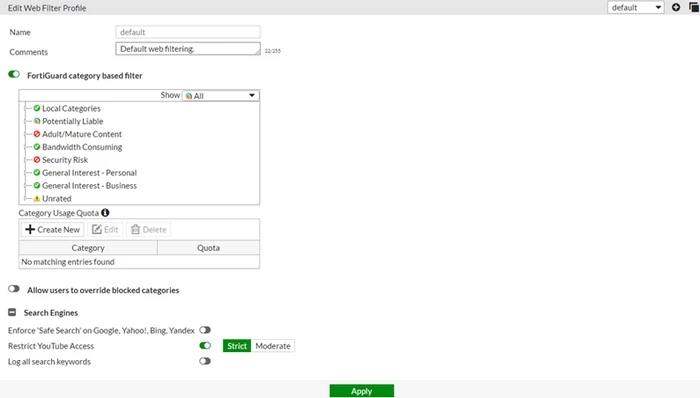Image resolution: width=700 pixels, height=398 pixels.
Task: Click the General Interest - Business allow icon
Action: tap(37, 185)
